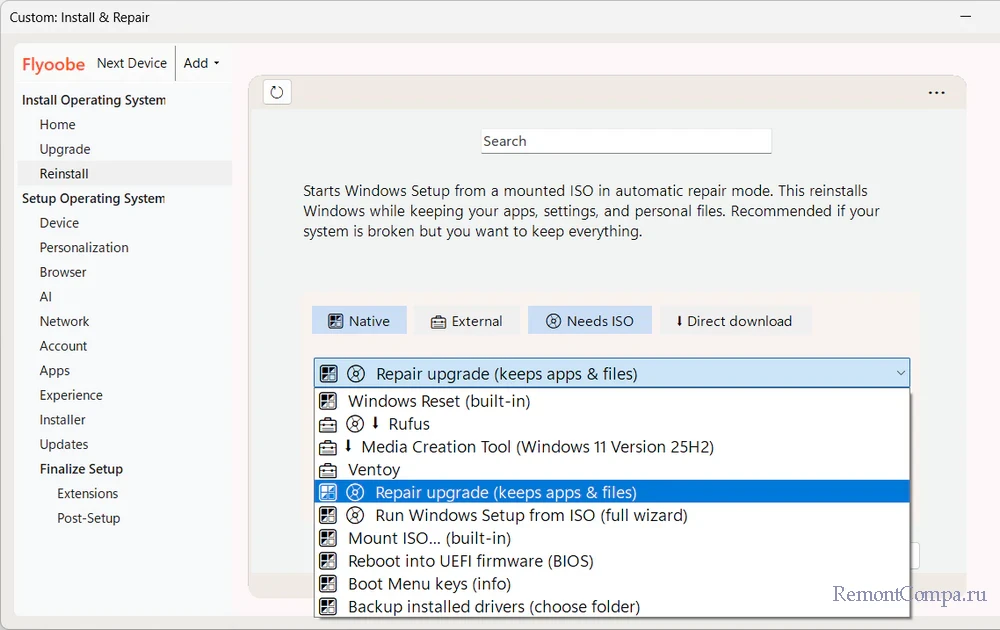Go to Personalization in the sidebar
Image resolution: width=1000 pixels, height=630 pixels.
pyautogui.click(x=84, y=248)
